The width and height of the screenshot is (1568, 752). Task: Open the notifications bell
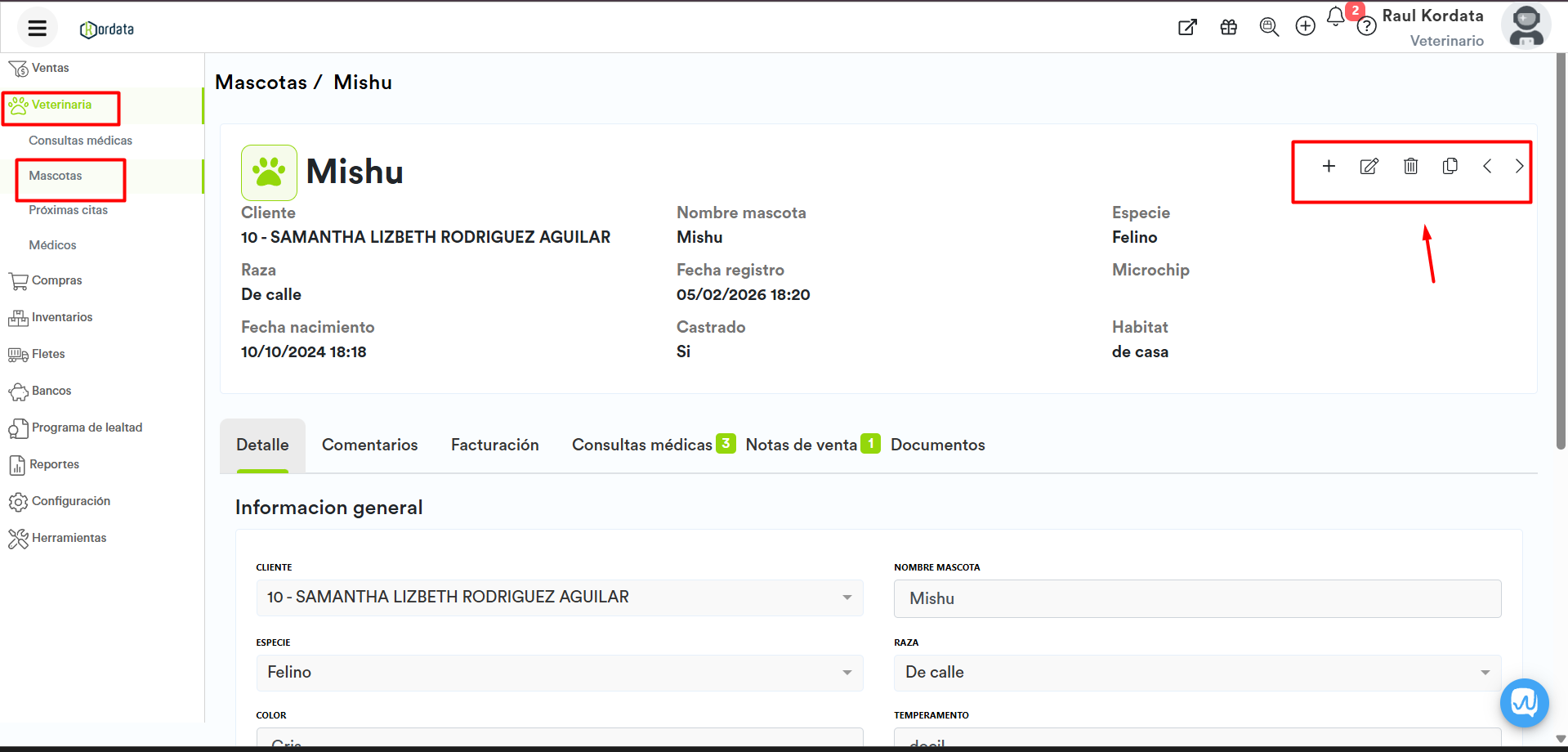1335,17
